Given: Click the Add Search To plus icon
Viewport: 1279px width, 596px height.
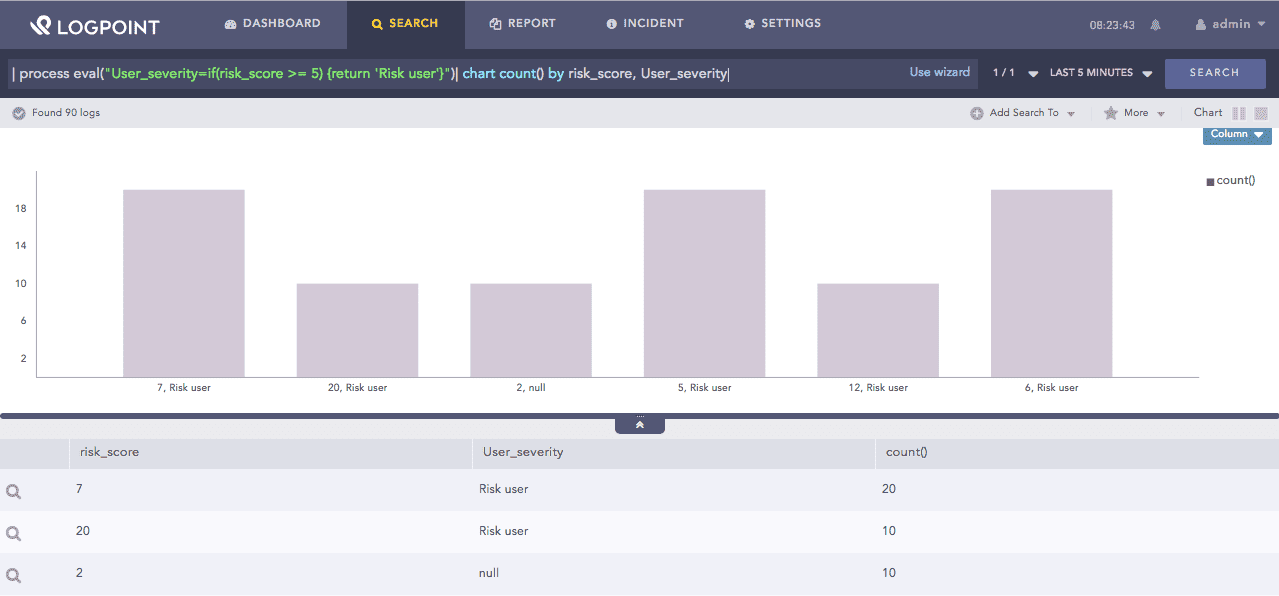Looking at the screenshot, I should [x=977, y=113].
